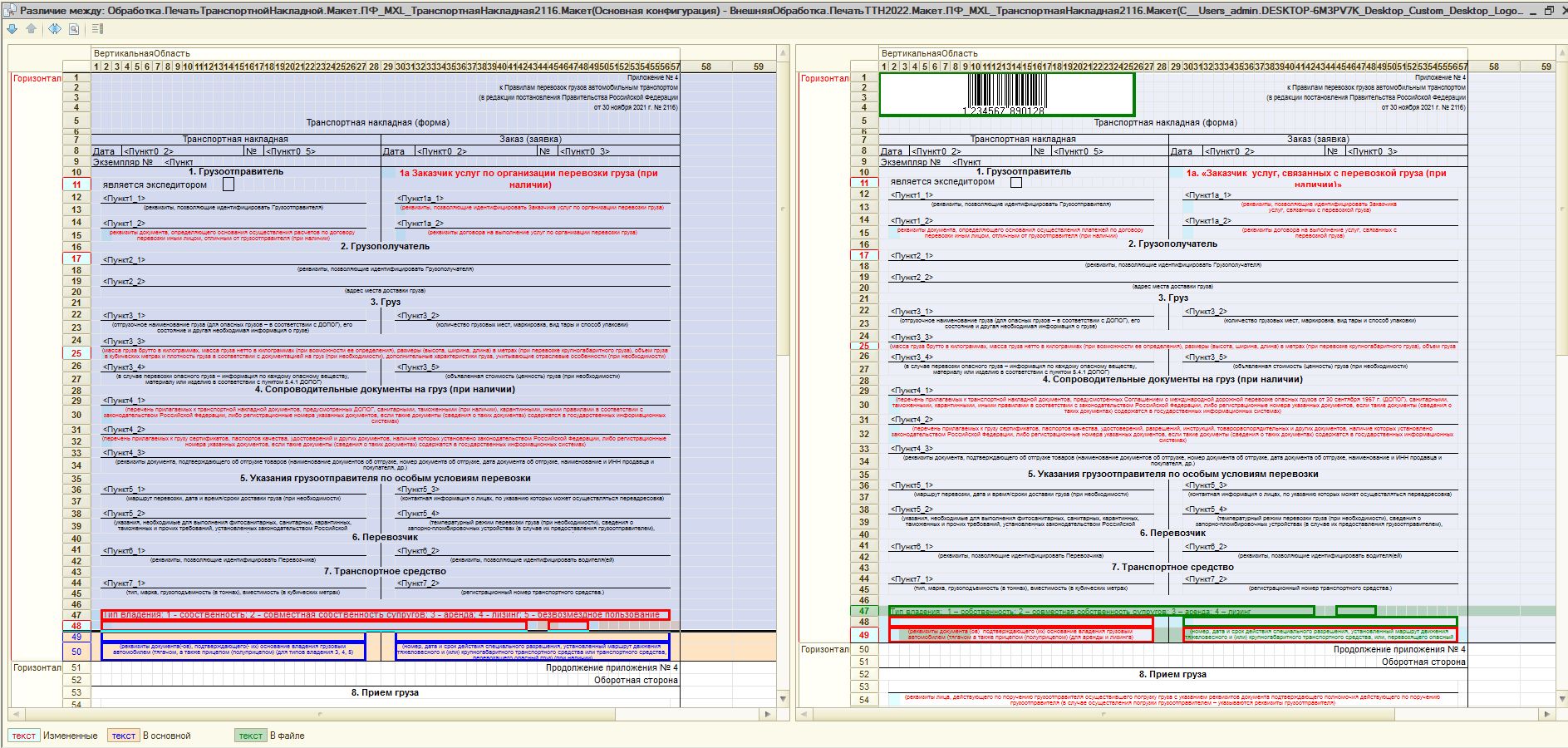Jump to the next difference with down arrow
The width and height of the screenshot is (1568, 748).
coord(12,29)
